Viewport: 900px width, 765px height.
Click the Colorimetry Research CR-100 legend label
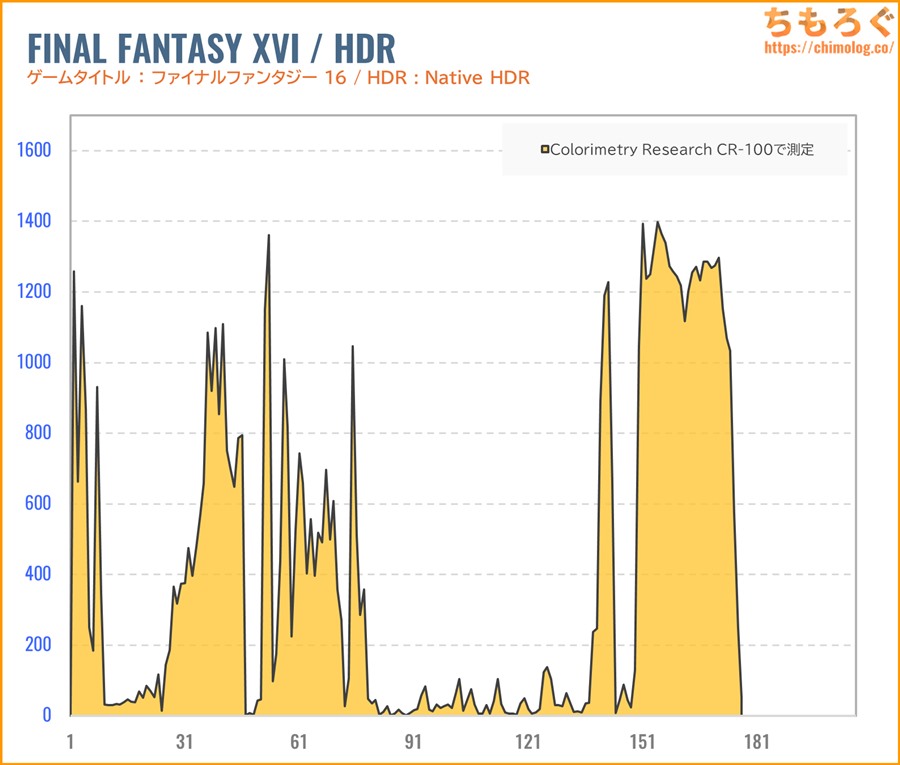pos(682,150)
